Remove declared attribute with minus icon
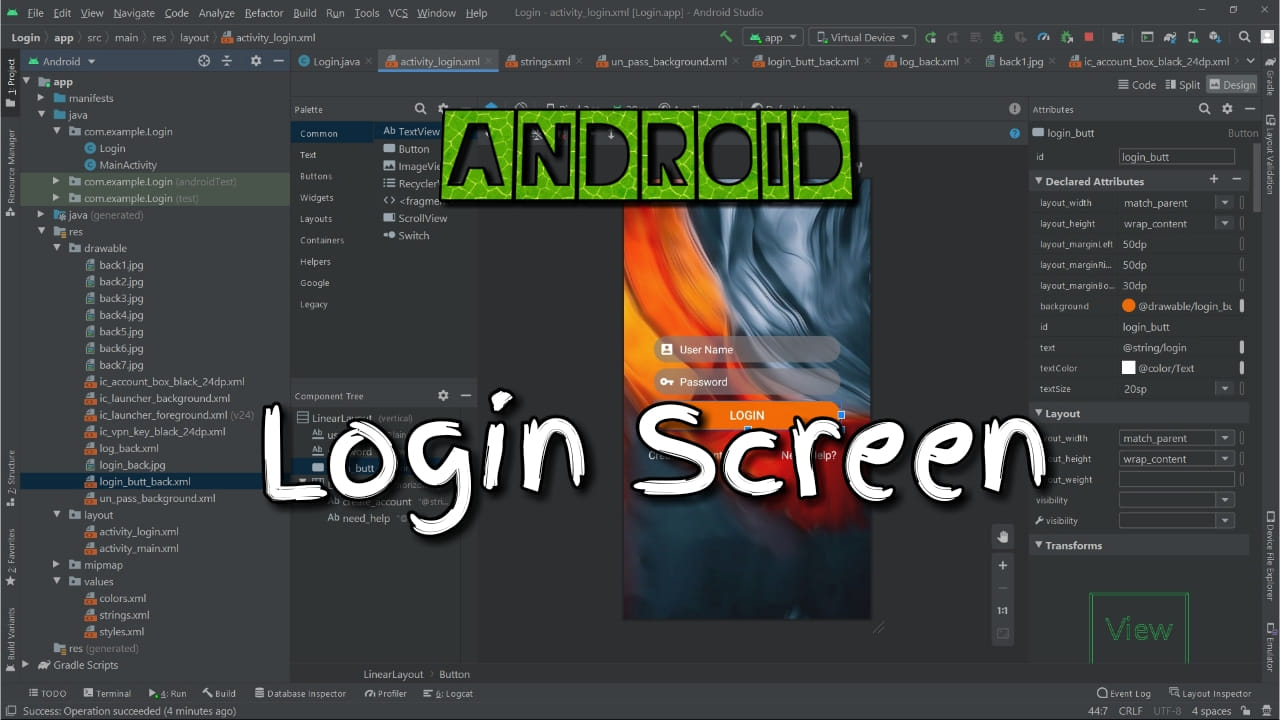The image size is (1280, 720). [1236, 180]
